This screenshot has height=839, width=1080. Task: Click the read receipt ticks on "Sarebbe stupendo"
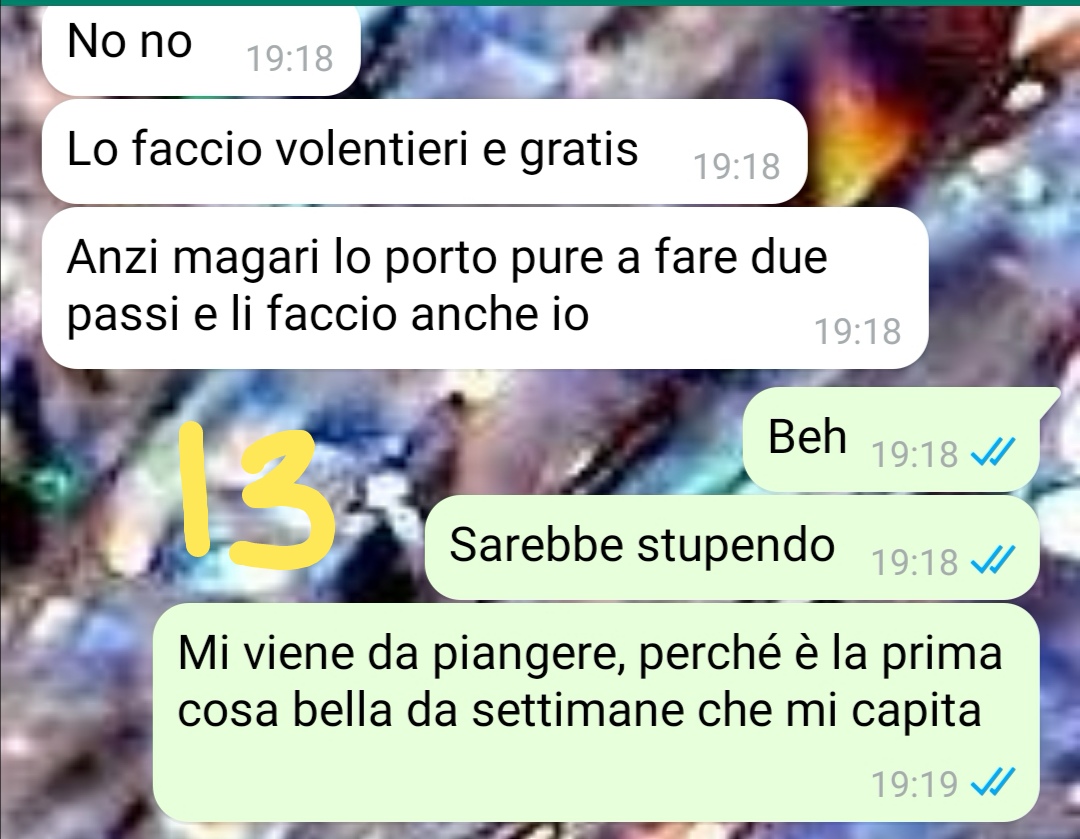(993, 559)
